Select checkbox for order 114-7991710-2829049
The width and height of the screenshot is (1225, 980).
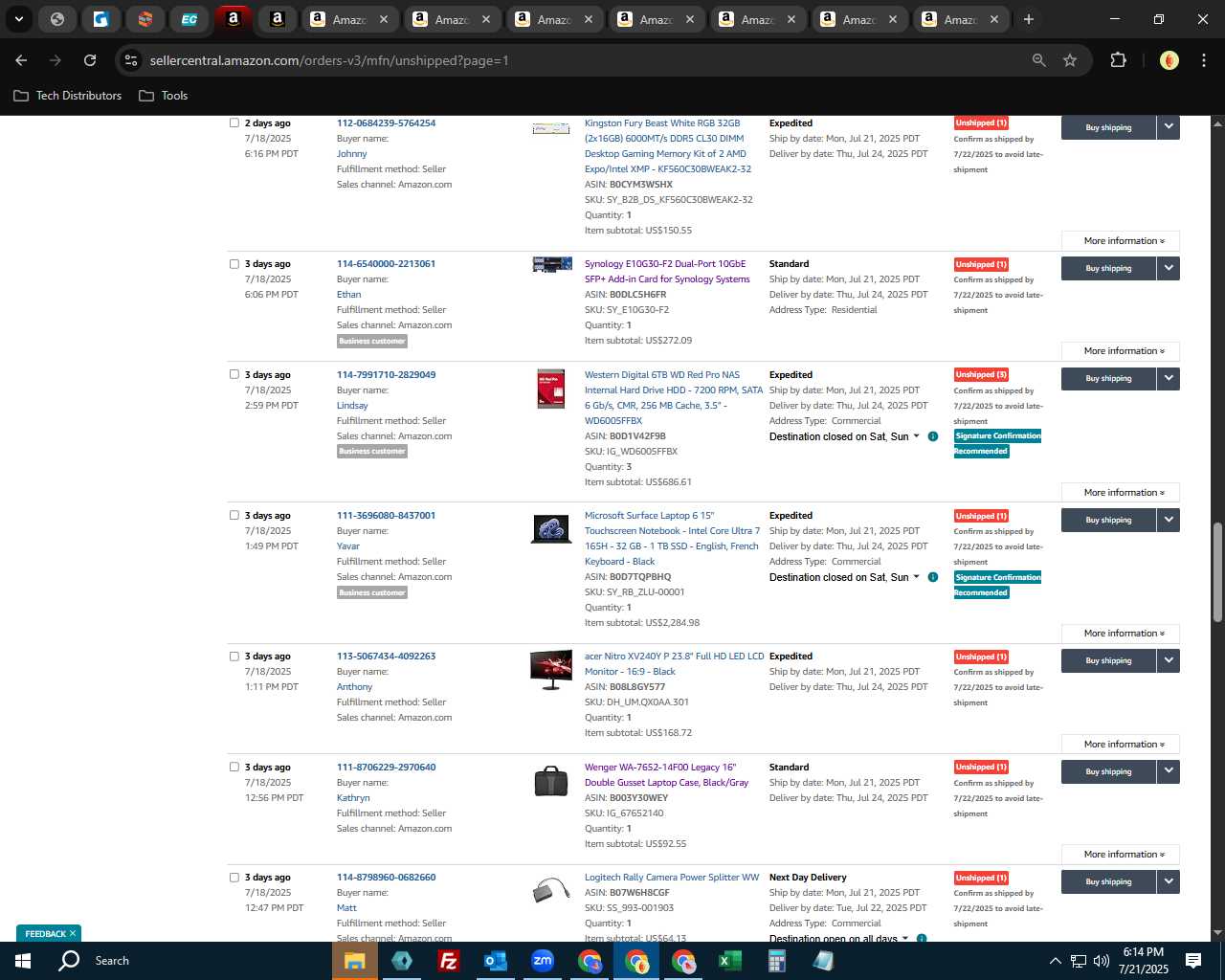click(x=234, y=374)
